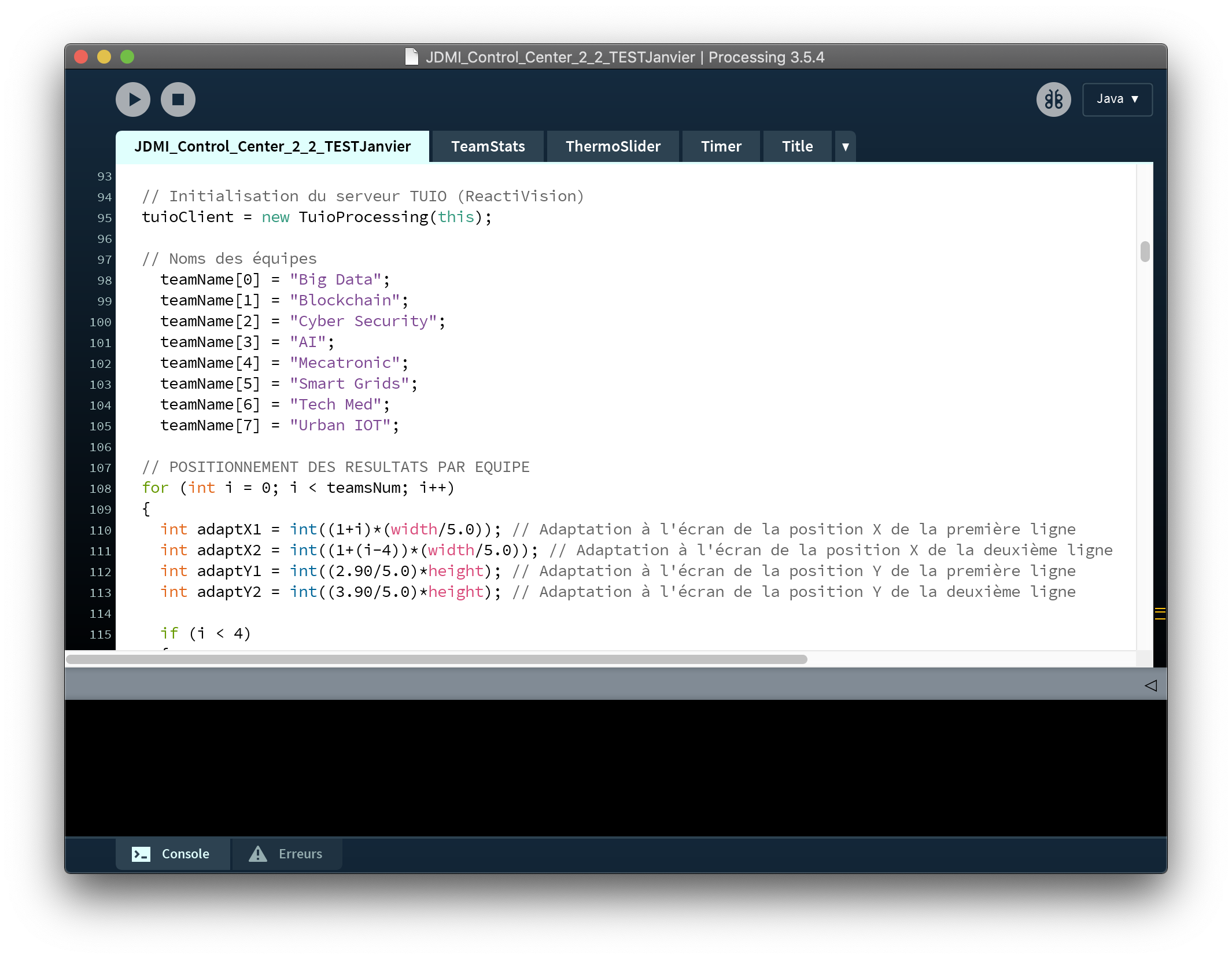Screen dimensions: 1232x959
Task: Click the vertical scrollbar thumb
Action: 1145,252
